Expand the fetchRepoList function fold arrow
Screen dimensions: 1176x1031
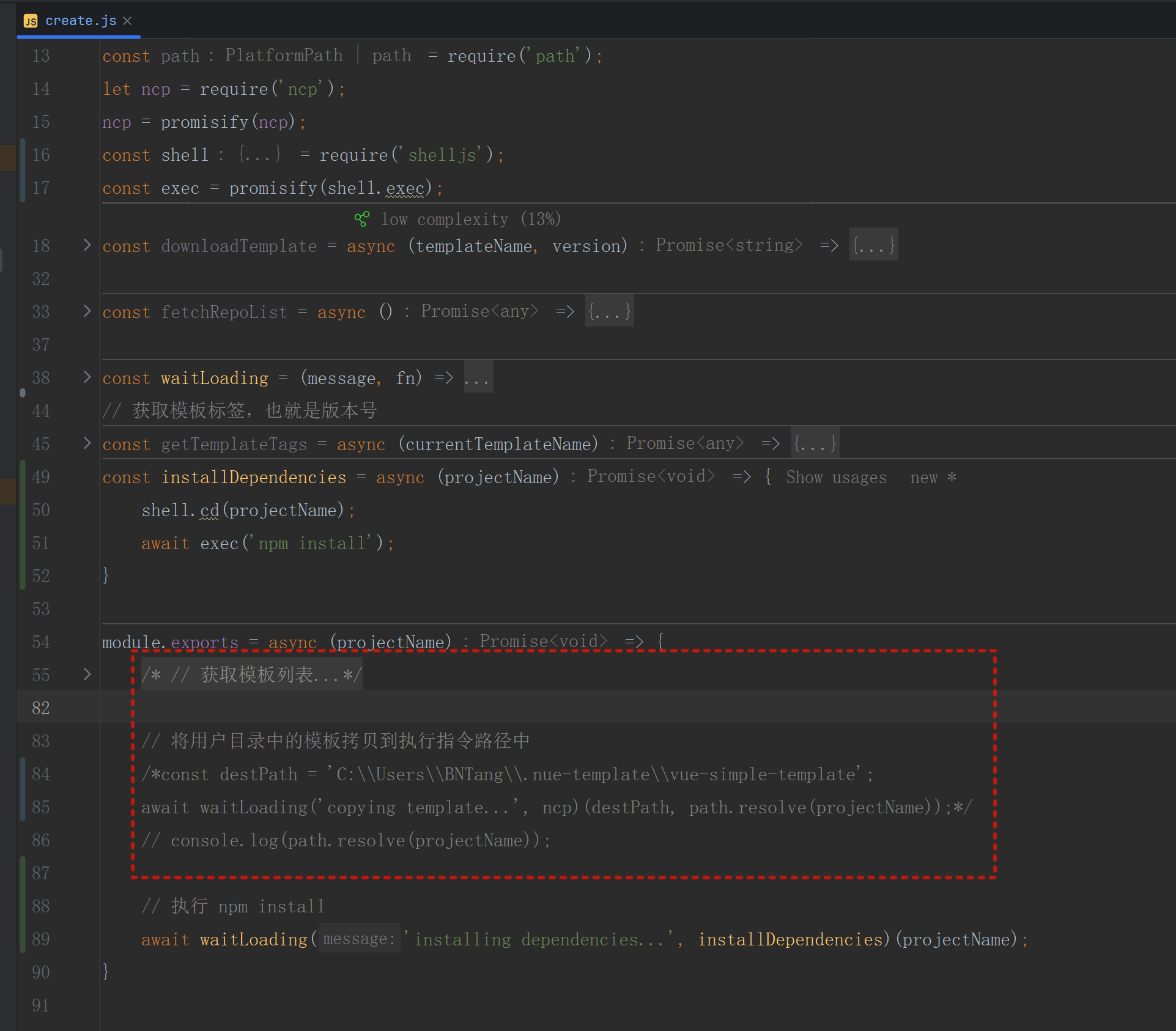click(x=87, y=311)
